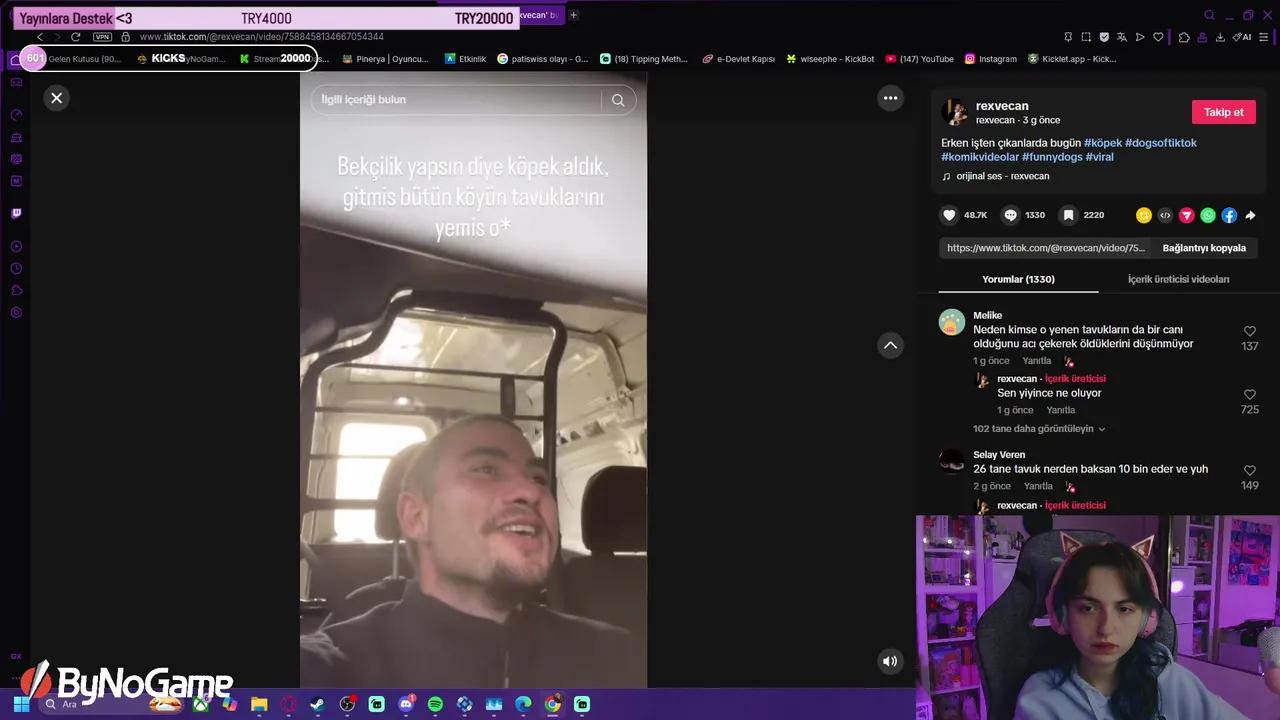This screenshot has width=1280, height=720.
Task: Like Melike's comment with its heart
Action: [x=1249, y=331]
